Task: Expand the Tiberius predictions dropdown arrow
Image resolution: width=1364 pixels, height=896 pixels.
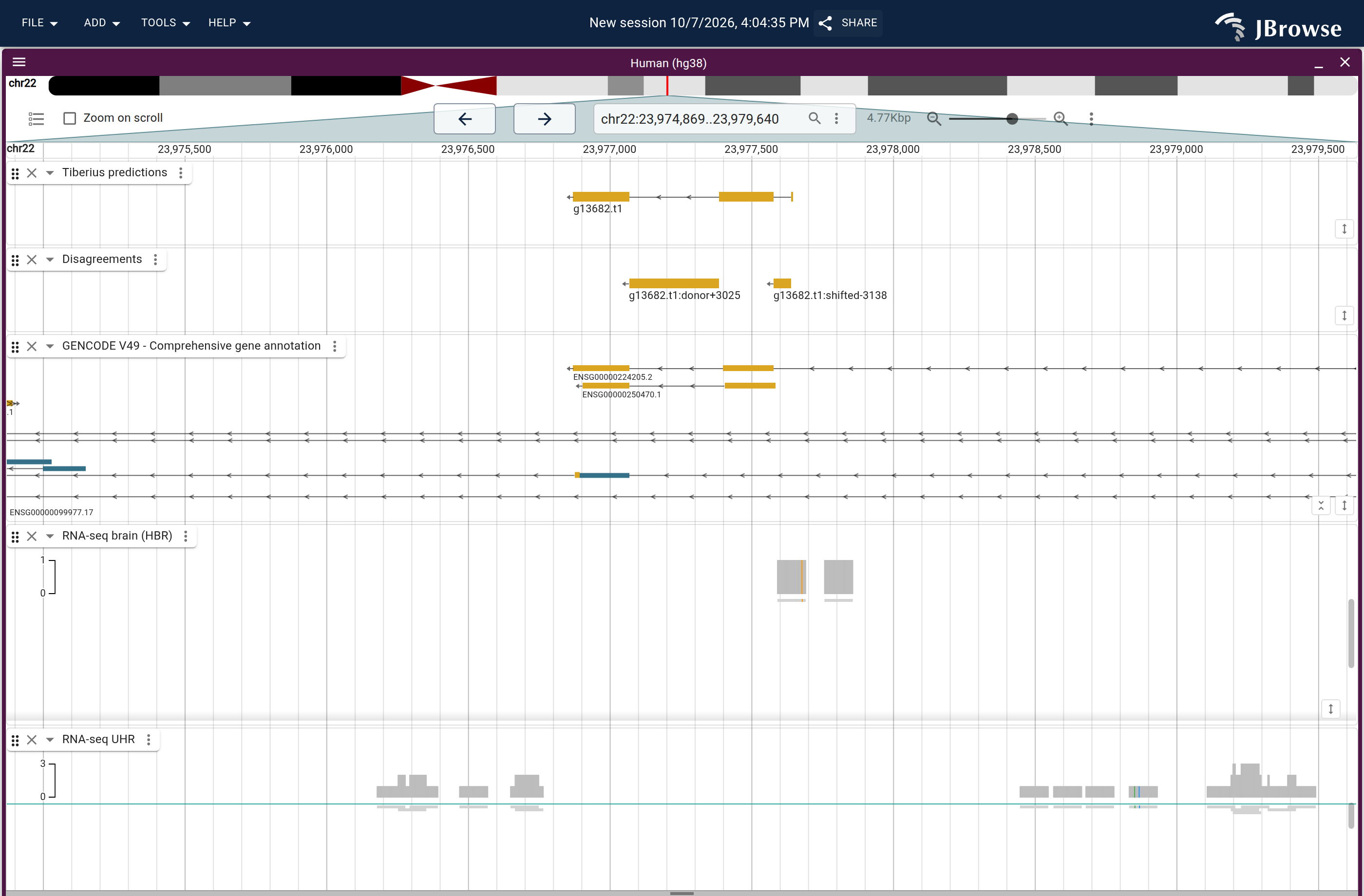Action: (x=50, y=173)
